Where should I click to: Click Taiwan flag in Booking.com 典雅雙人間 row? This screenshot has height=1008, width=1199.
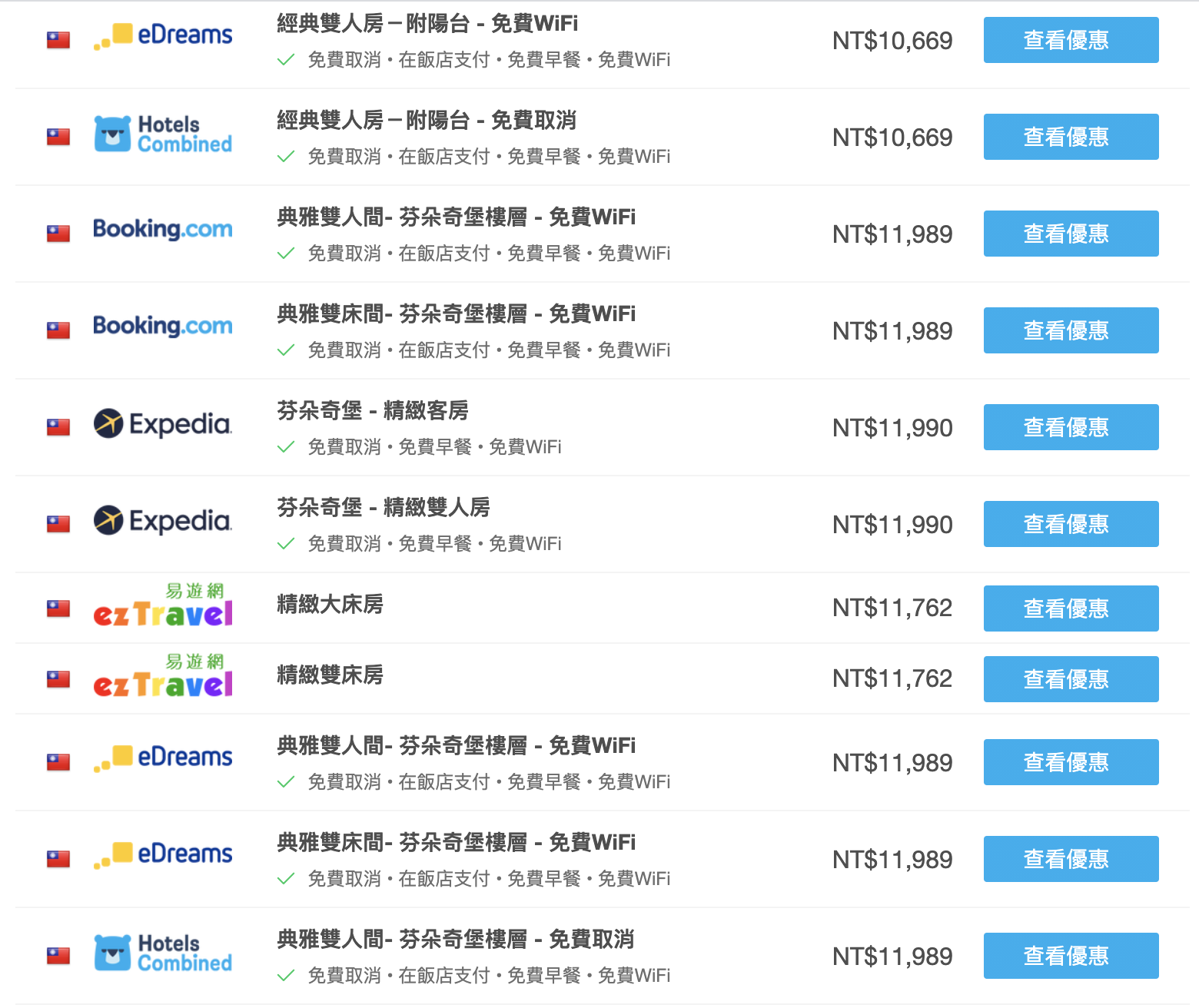pos(58,234)
